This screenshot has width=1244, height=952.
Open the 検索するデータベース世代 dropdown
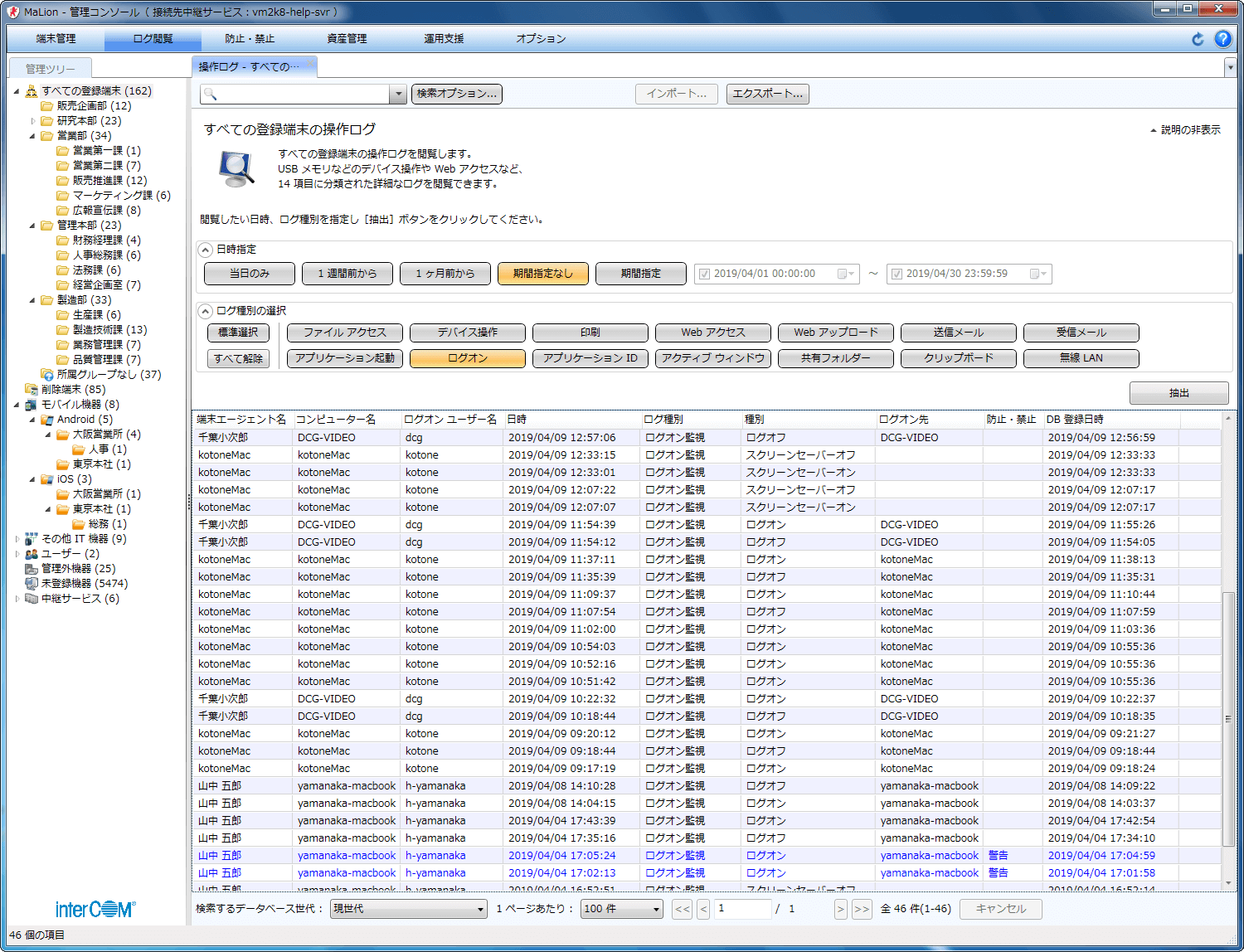(408, 909)
